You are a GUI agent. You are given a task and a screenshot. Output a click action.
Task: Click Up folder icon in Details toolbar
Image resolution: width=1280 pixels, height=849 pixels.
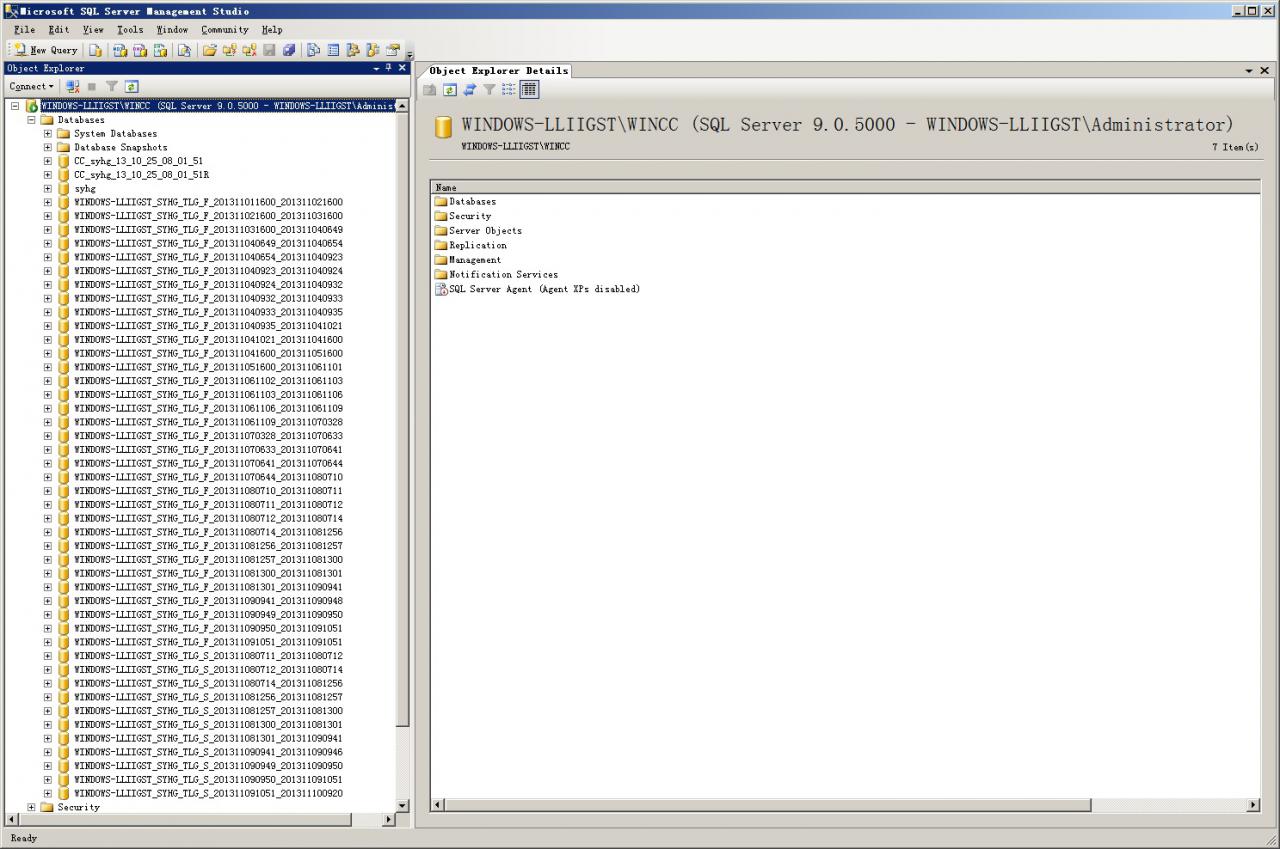tap(430, 90)
